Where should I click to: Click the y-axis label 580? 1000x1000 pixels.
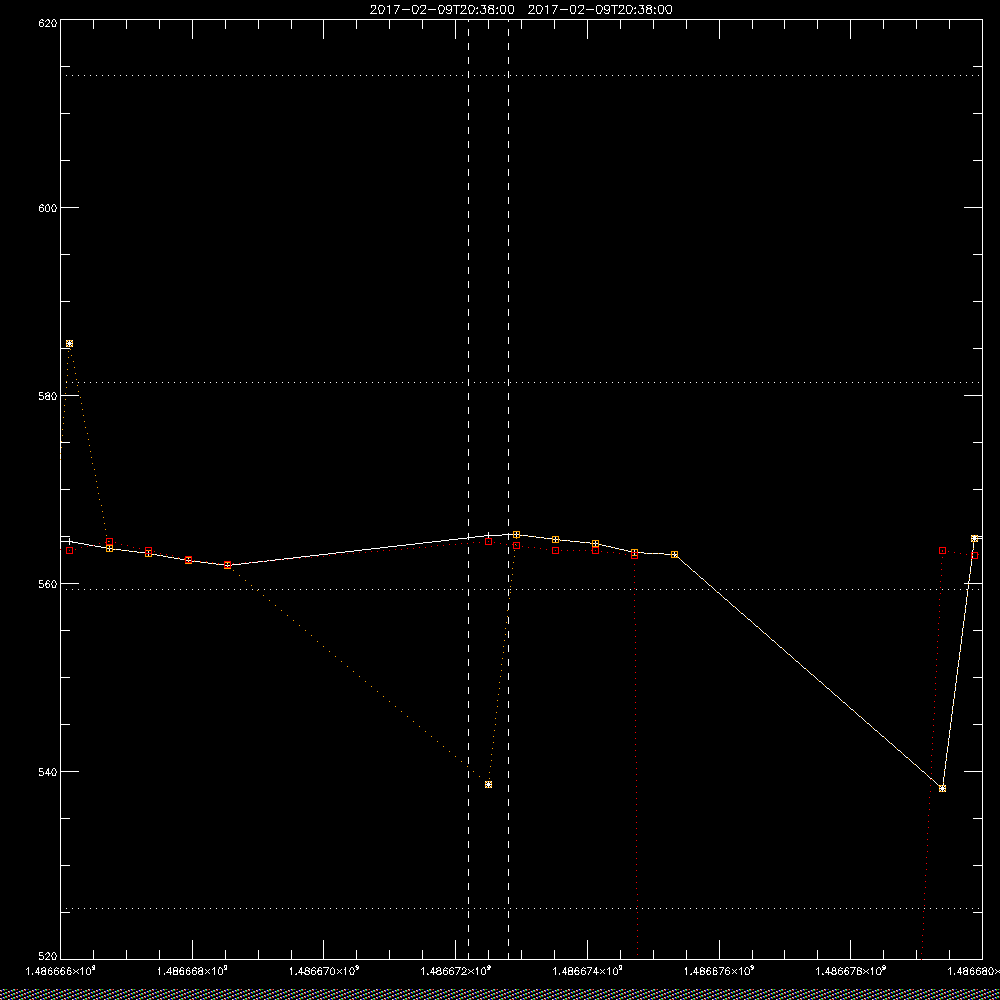point(49,395)
